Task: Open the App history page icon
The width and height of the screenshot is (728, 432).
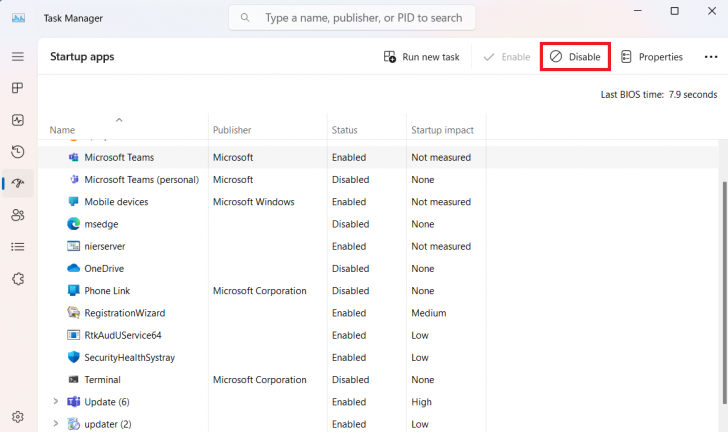Action: 18,151
